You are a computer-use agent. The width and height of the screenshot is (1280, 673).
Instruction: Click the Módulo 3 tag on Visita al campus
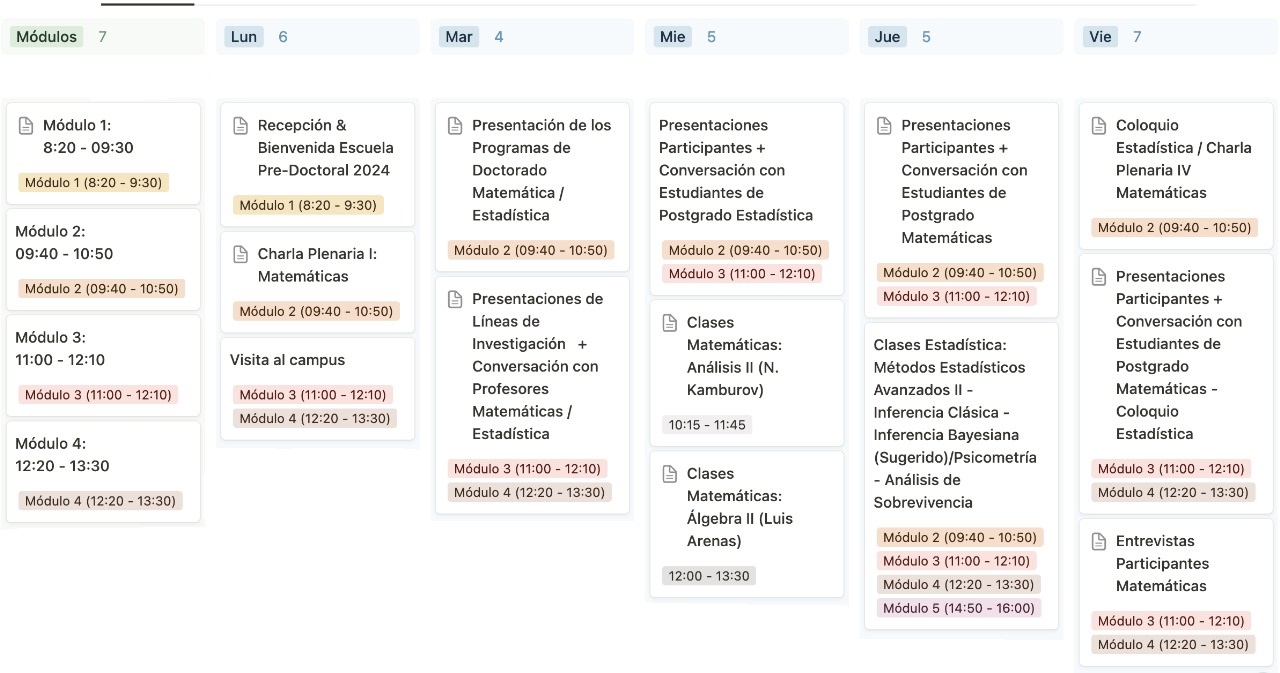(312, 395)
